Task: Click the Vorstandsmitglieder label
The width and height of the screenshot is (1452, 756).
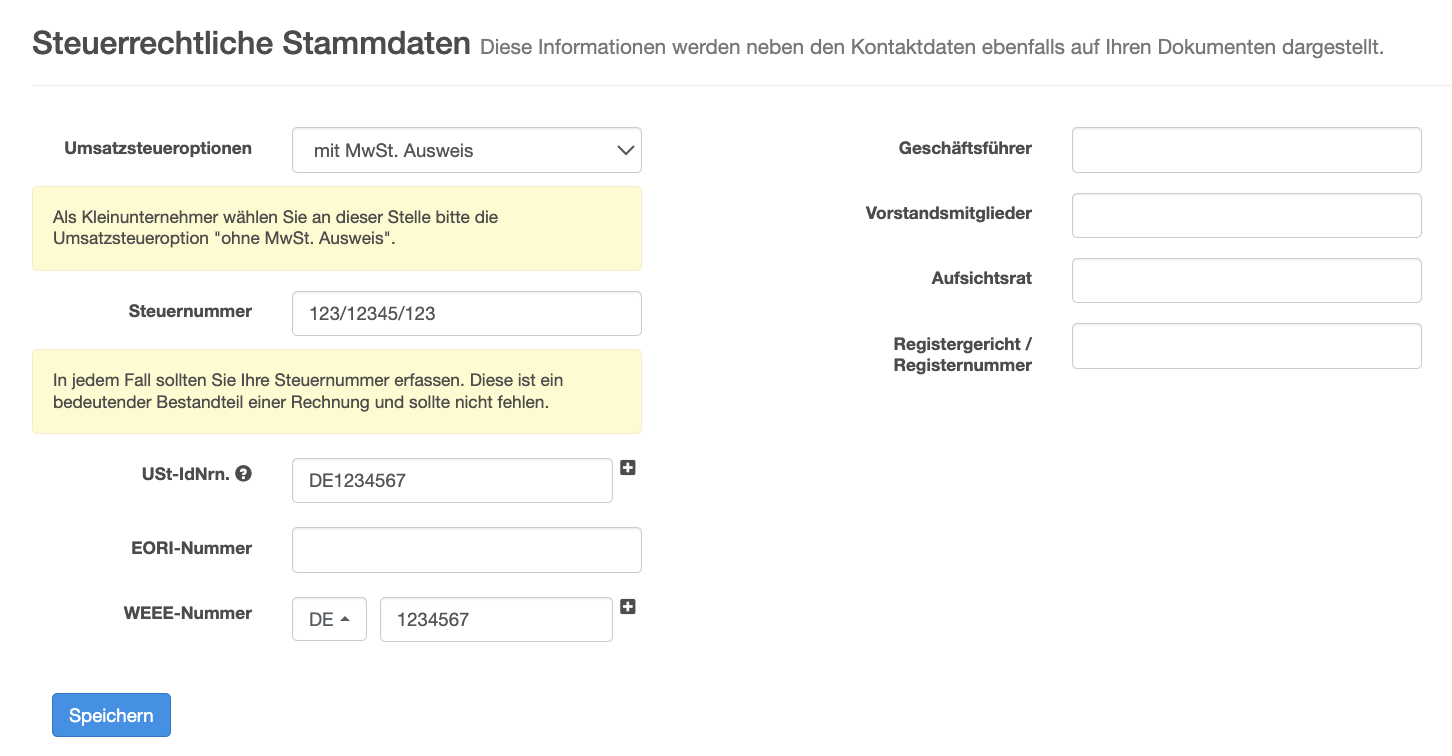Action: coord(949,213)
